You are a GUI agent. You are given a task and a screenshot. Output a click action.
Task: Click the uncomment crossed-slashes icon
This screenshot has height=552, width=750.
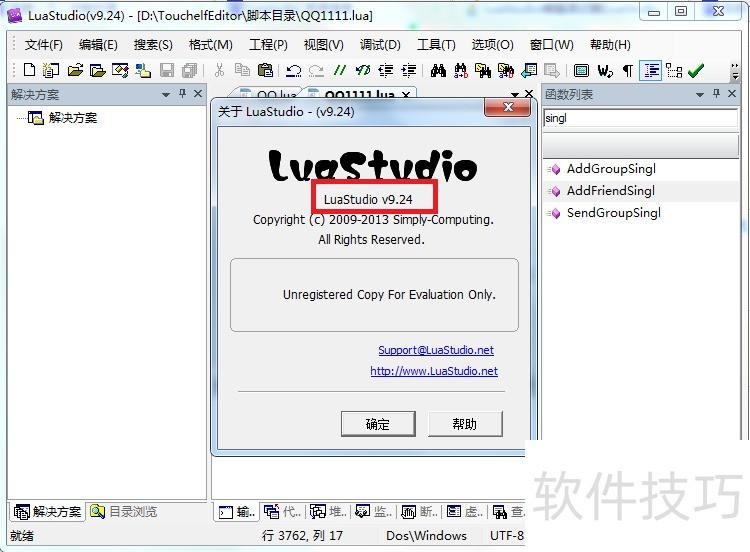pos(363,70)
